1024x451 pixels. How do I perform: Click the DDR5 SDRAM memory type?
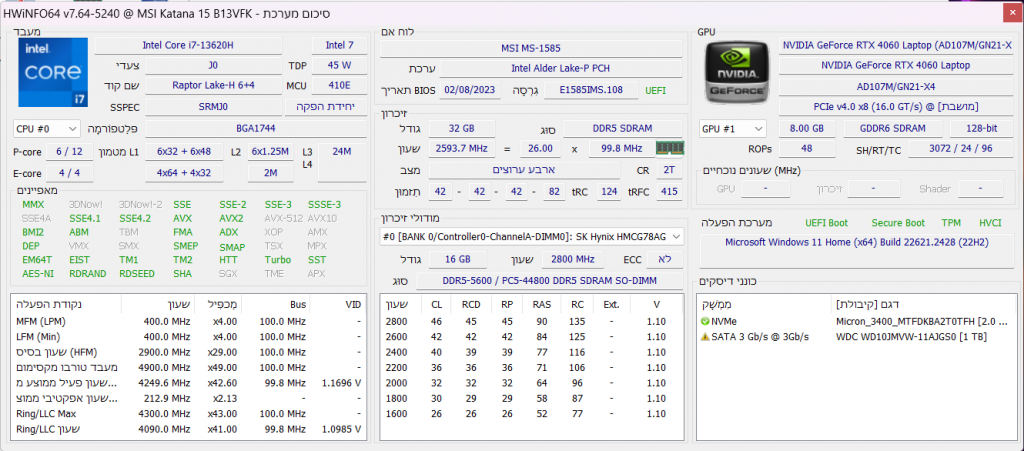[623, 129]
